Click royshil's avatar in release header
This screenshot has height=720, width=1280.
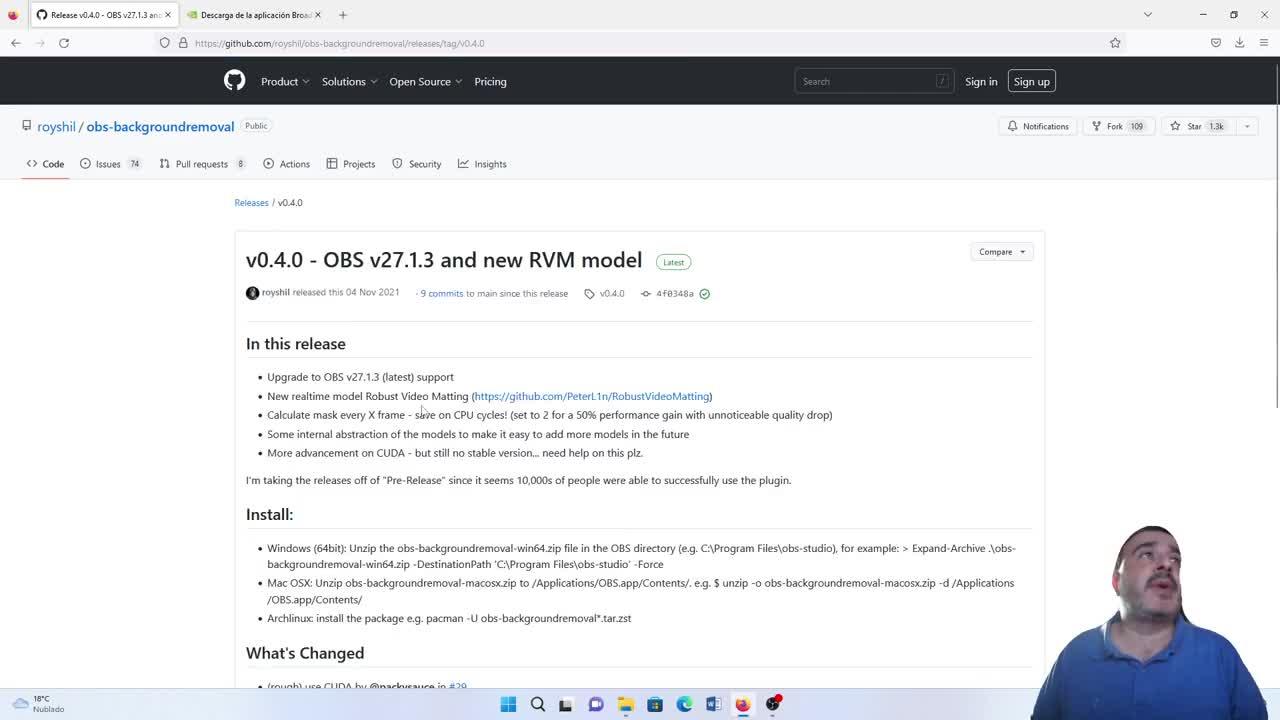pos(253,293)
